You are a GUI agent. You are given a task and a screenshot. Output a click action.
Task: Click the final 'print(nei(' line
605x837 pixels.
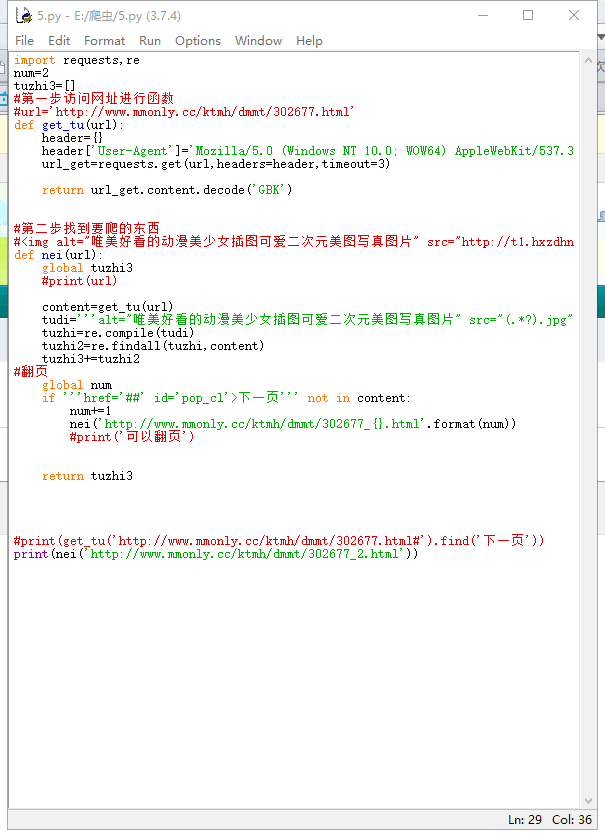(216, 554)
